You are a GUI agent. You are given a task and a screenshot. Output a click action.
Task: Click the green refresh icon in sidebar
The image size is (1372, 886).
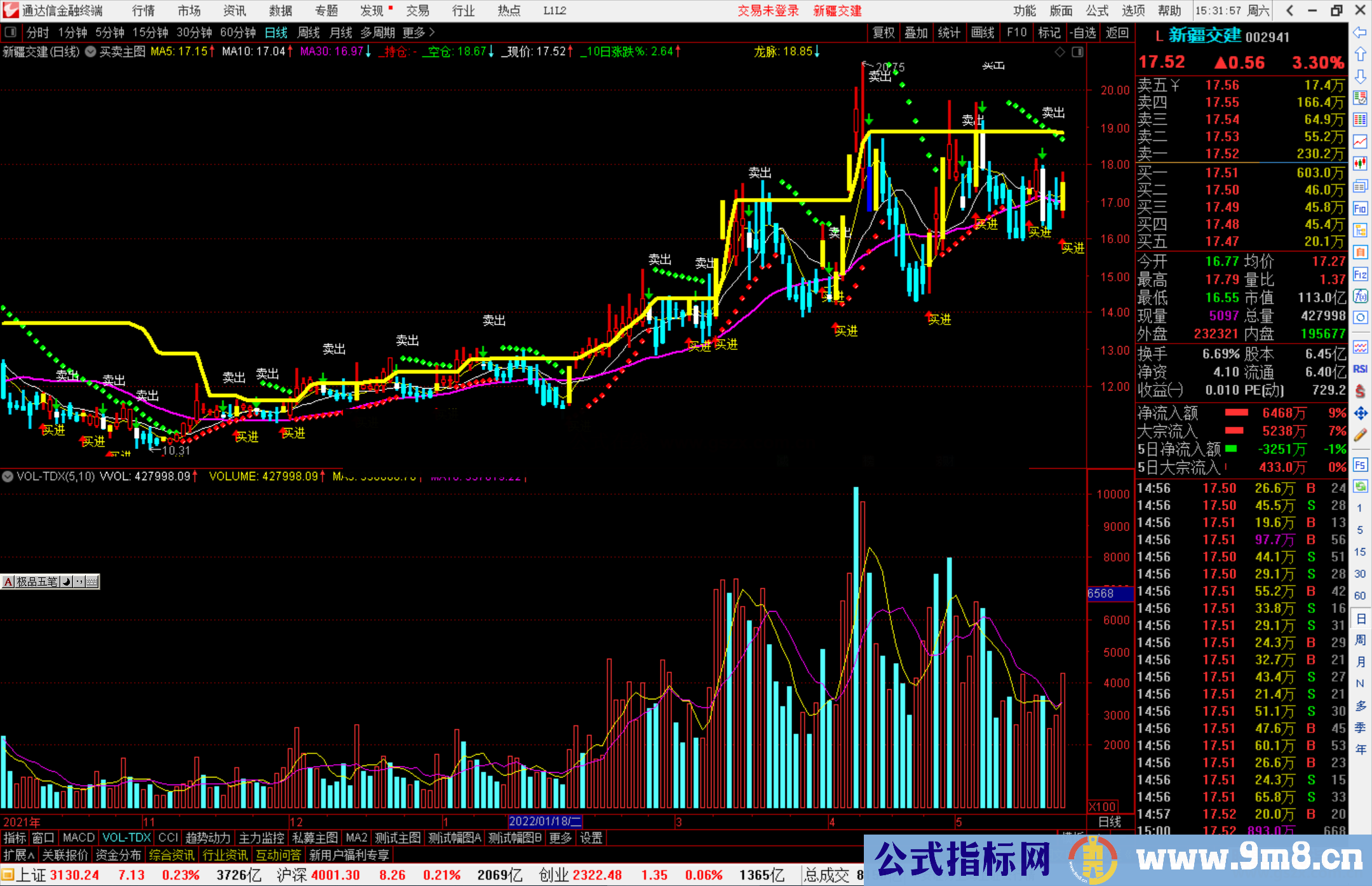[1360, 487]
